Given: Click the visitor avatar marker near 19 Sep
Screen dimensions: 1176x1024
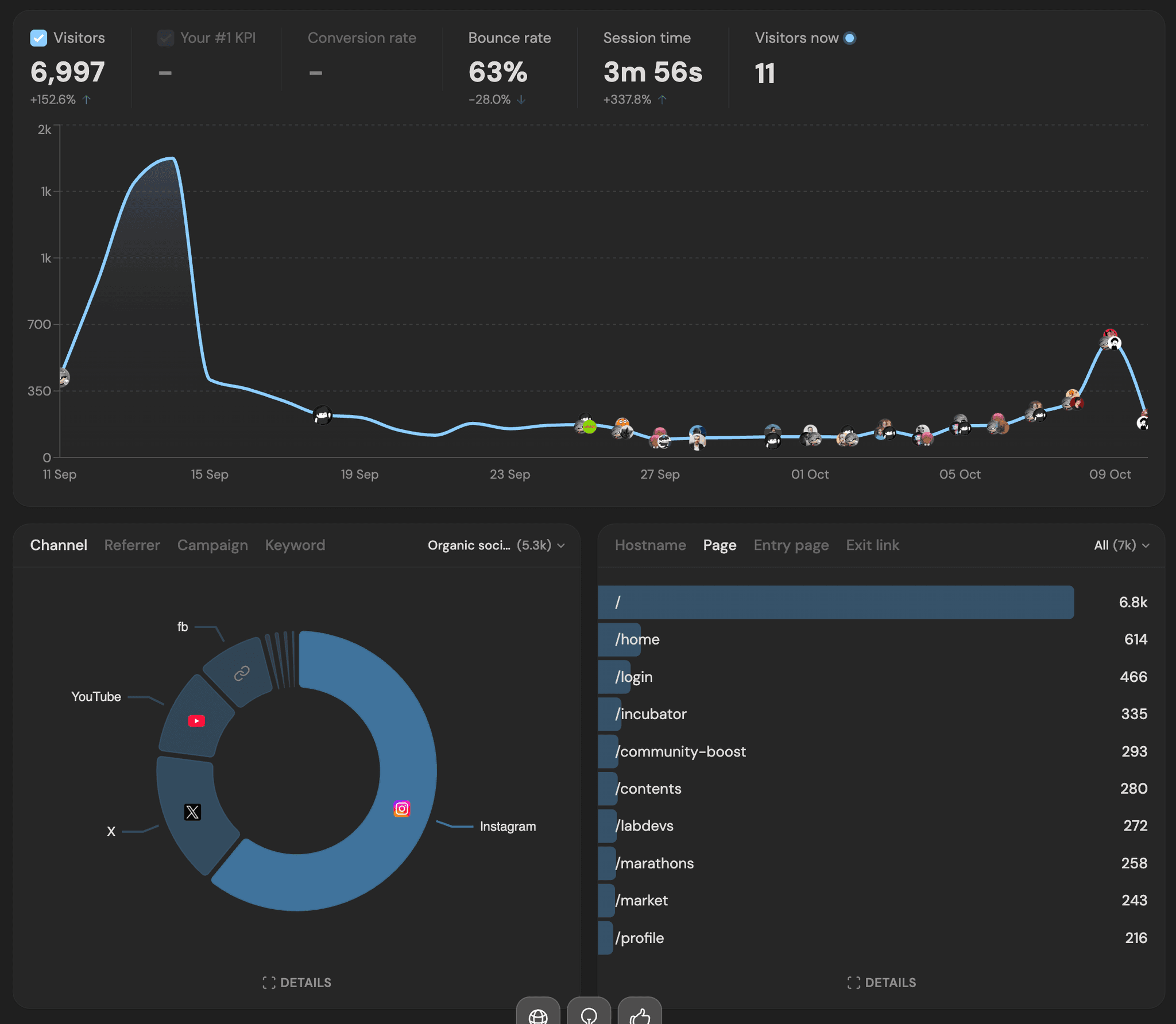Looking at the screenshot, I should (323, 414).
